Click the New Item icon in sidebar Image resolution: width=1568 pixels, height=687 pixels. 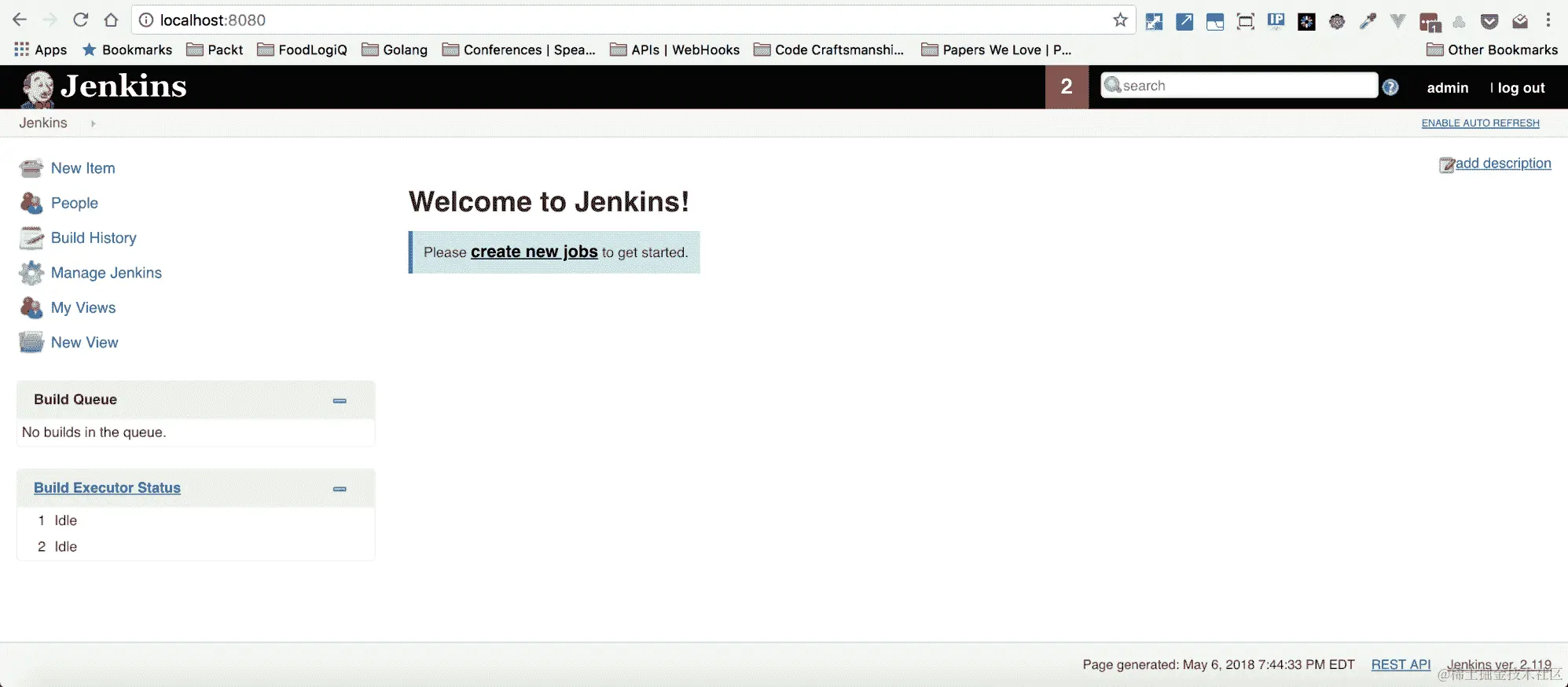pyautogui.click(x=31, y=168)
